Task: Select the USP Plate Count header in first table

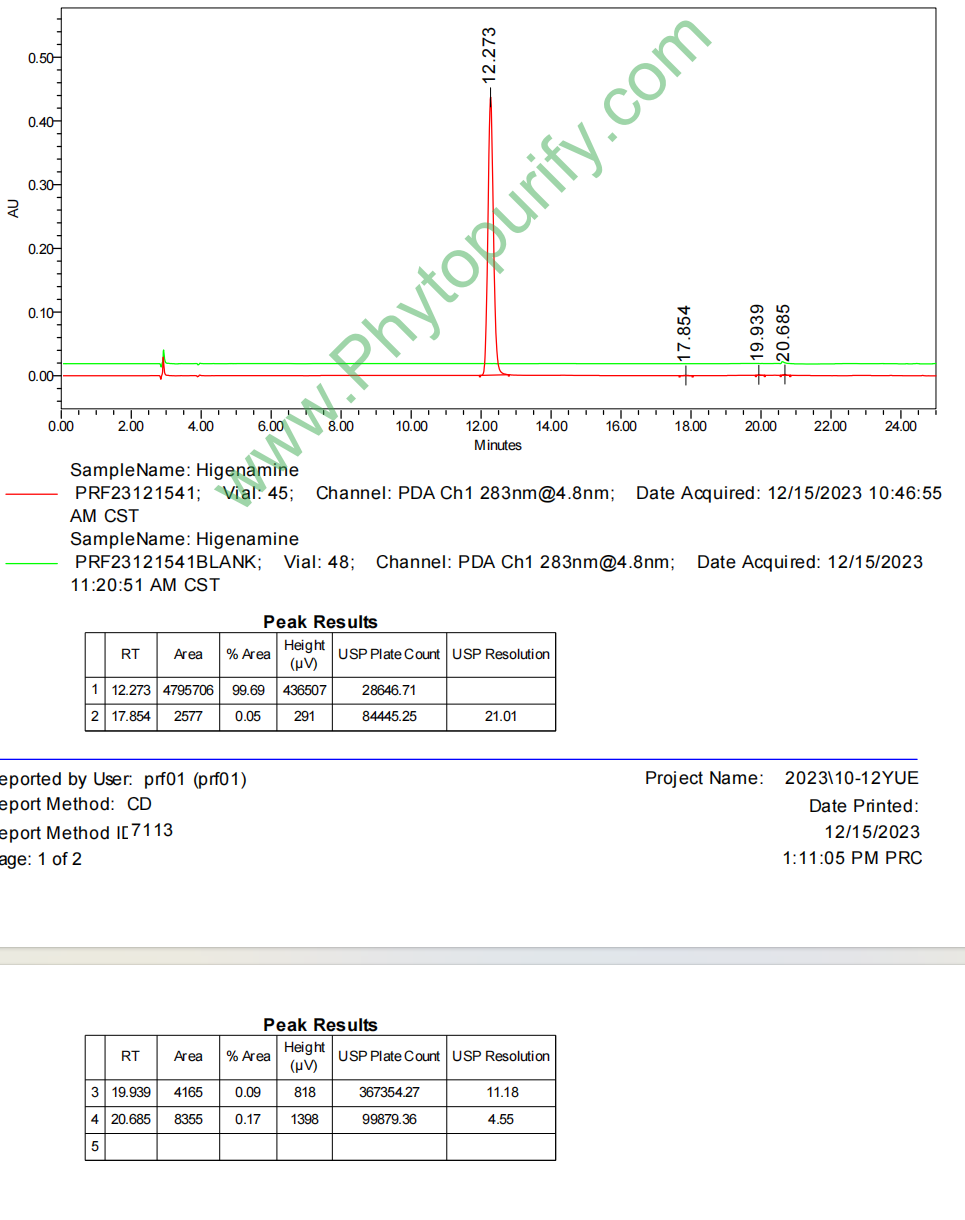Action: pos(389,654)
